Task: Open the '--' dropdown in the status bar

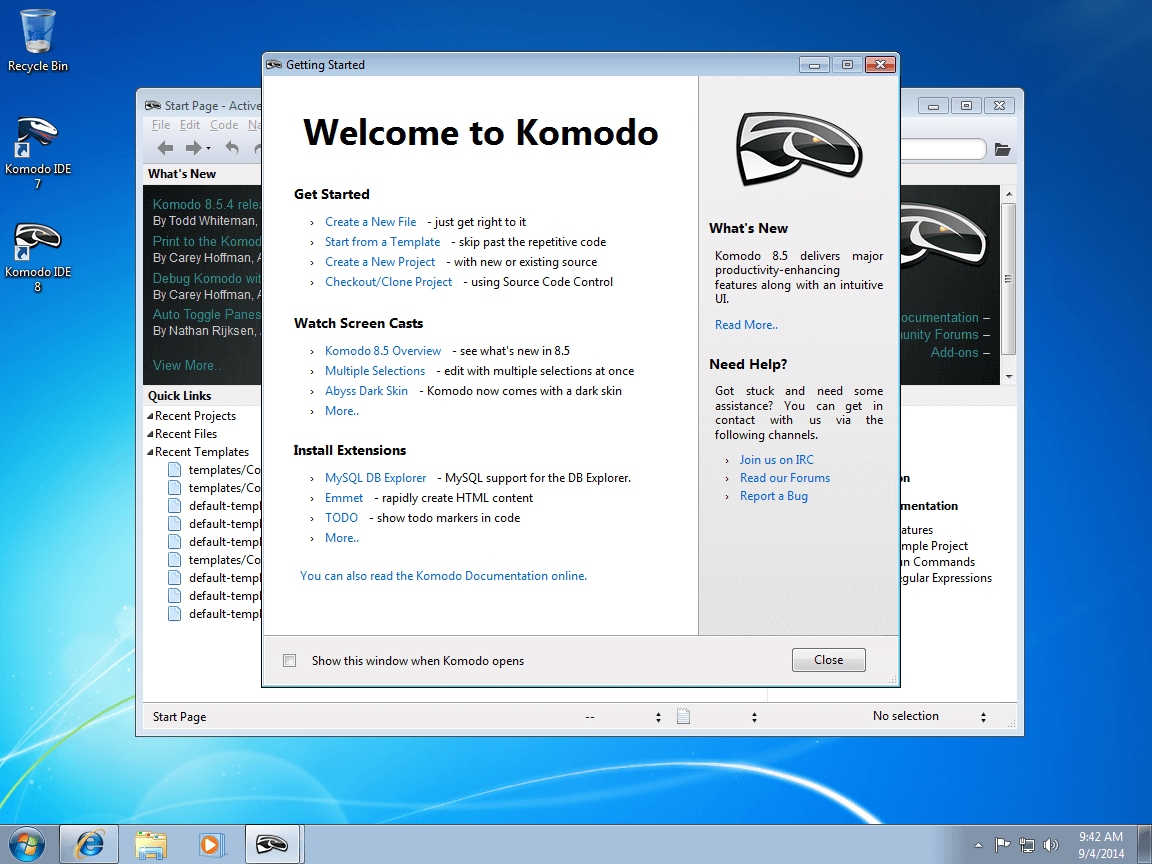Action: point(658,717)
